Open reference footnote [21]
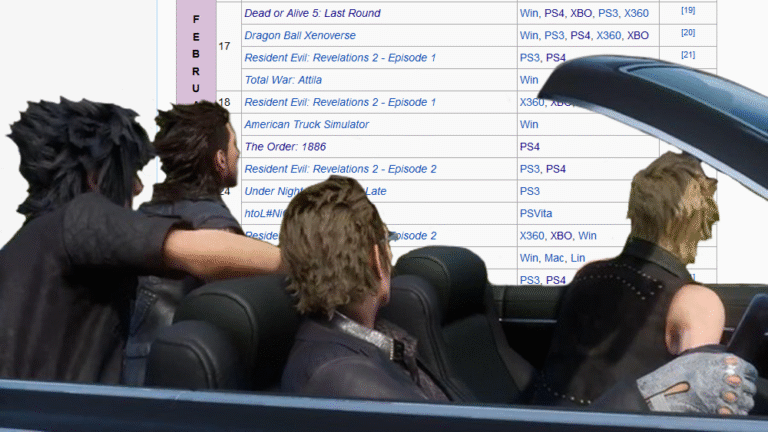Screen dimensions: 768x432 tap(688, 55)
